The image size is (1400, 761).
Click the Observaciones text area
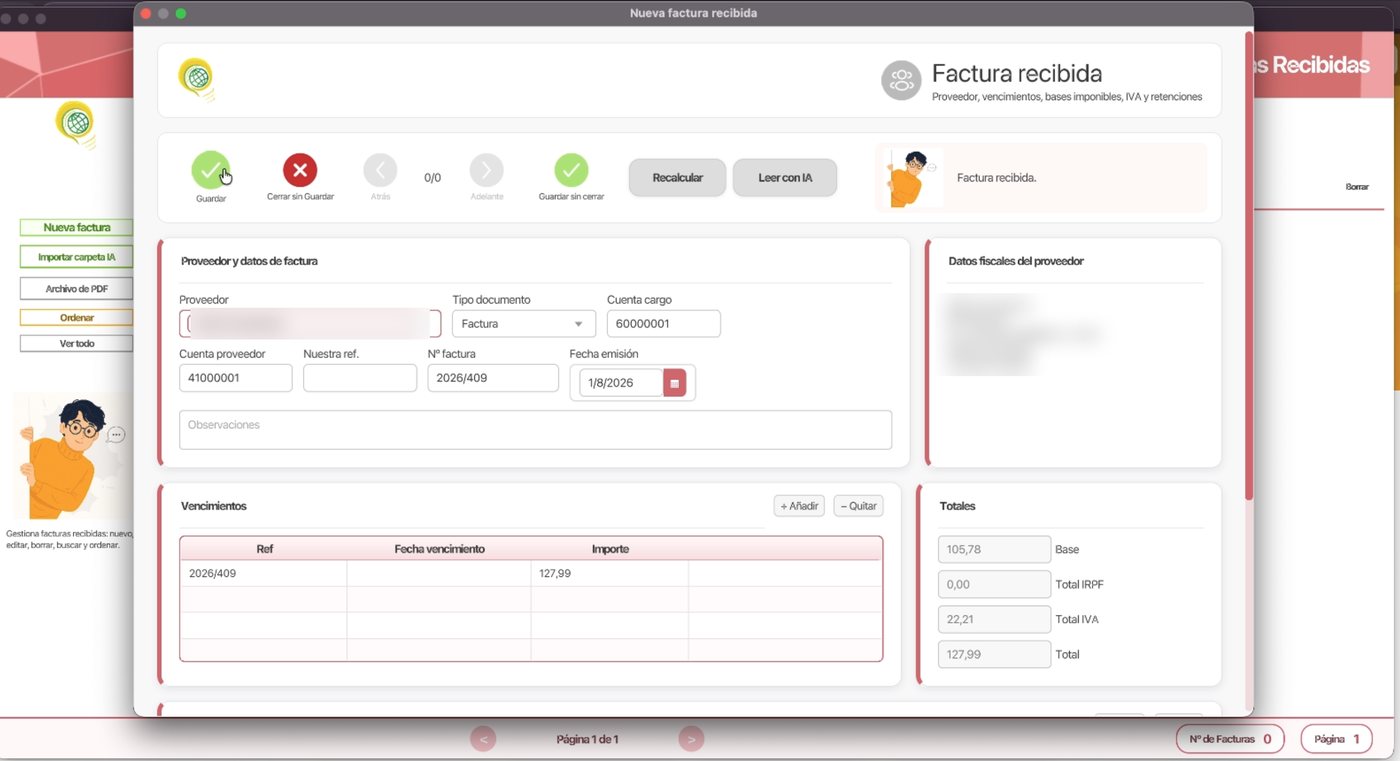[x=535, y=430]
